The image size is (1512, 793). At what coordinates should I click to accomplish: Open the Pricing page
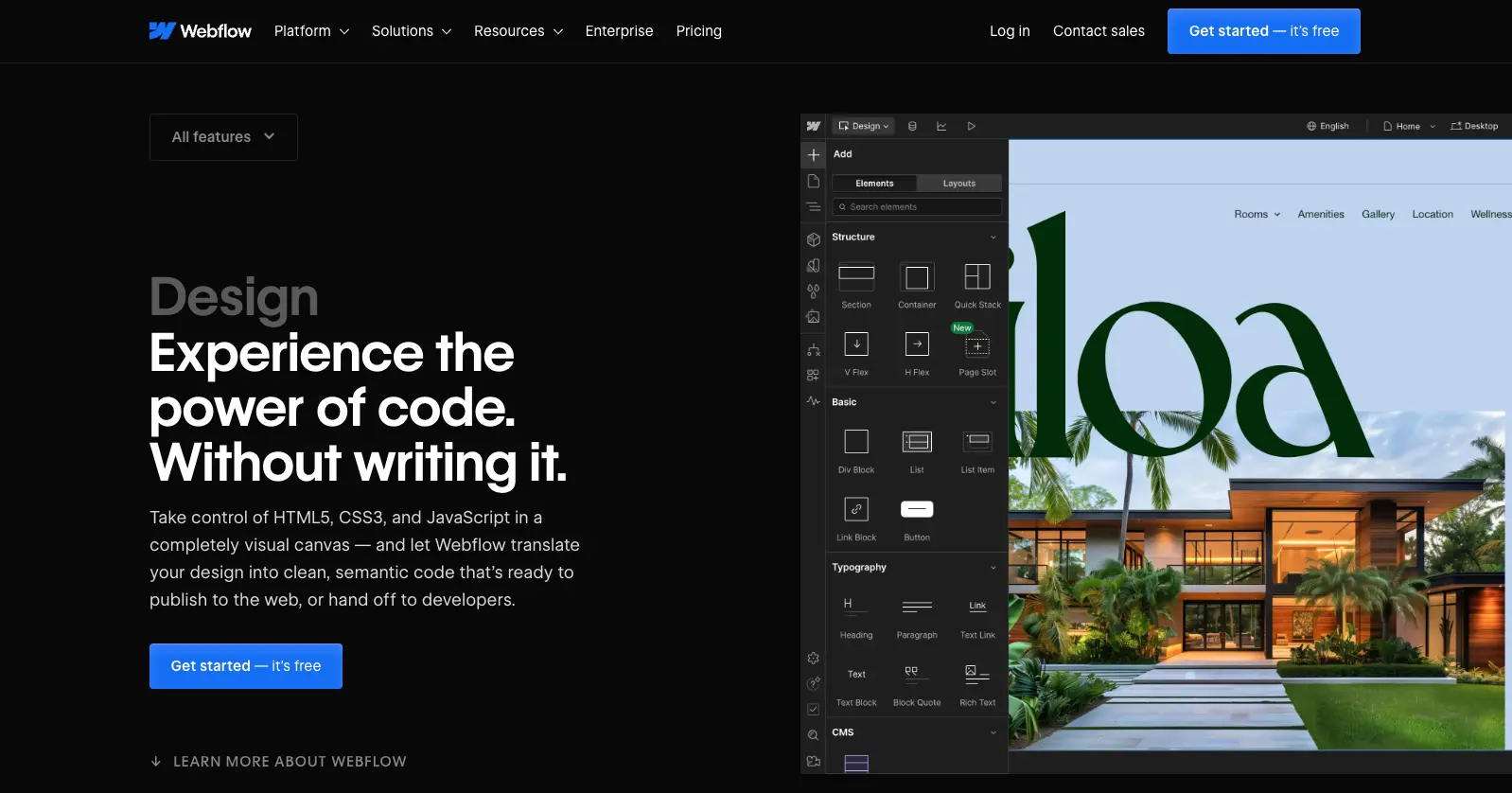tap(698, 31)
